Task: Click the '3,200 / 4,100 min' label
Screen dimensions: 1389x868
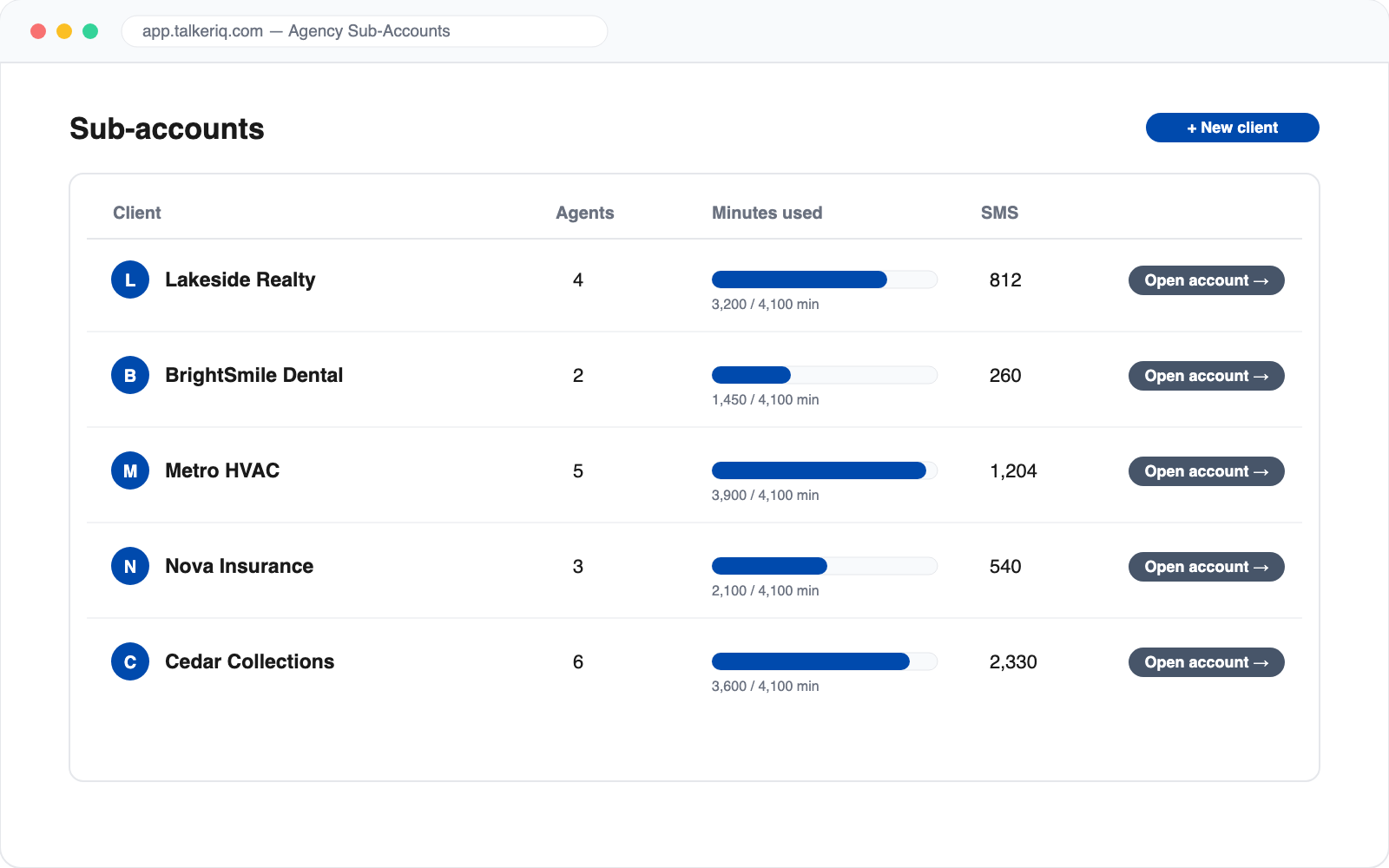Action: 766,305
